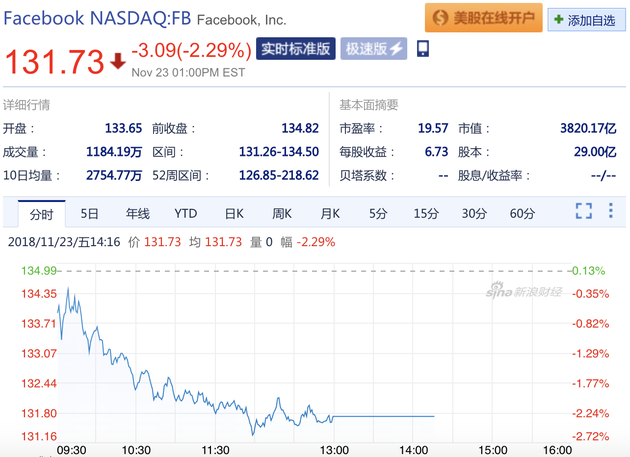The image size is (630, 457).
Task: Switch to 年线 yearly chart tab
Action: tap(137, 213)
